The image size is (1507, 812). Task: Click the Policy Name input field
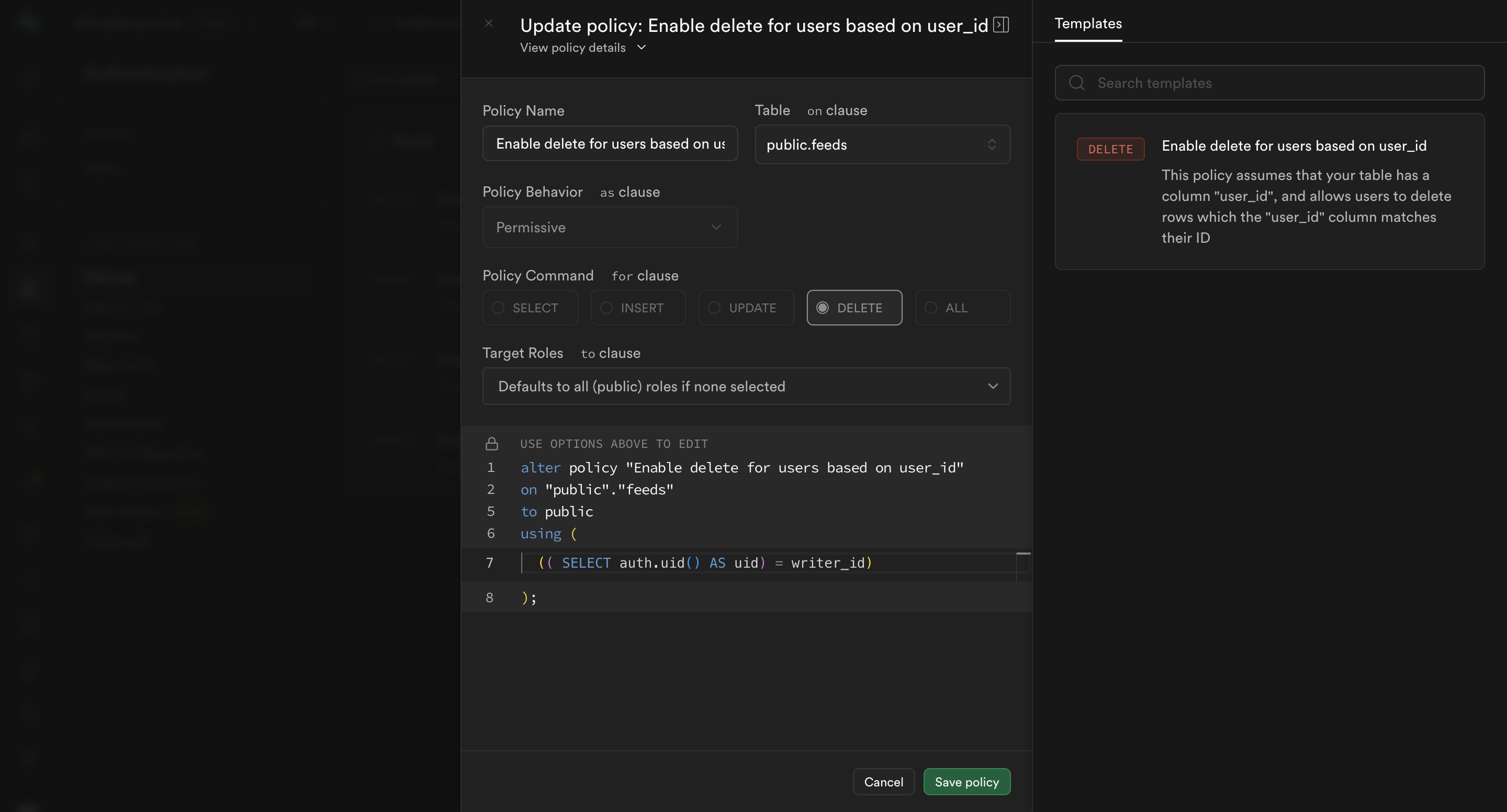click(x=610, y=143)
